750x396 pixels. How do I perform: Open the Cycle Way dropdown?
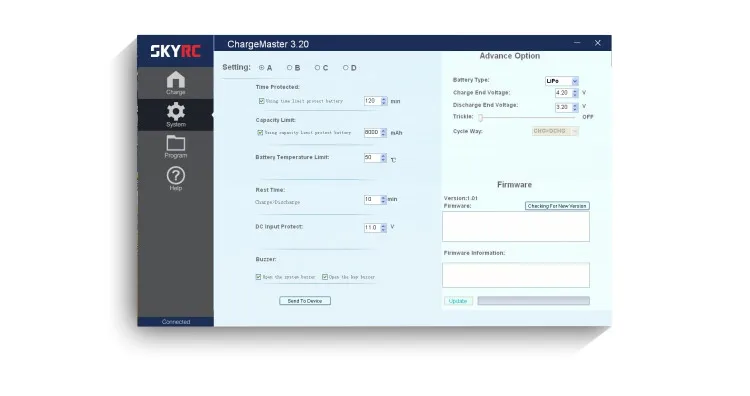click(x=555, y=131)
